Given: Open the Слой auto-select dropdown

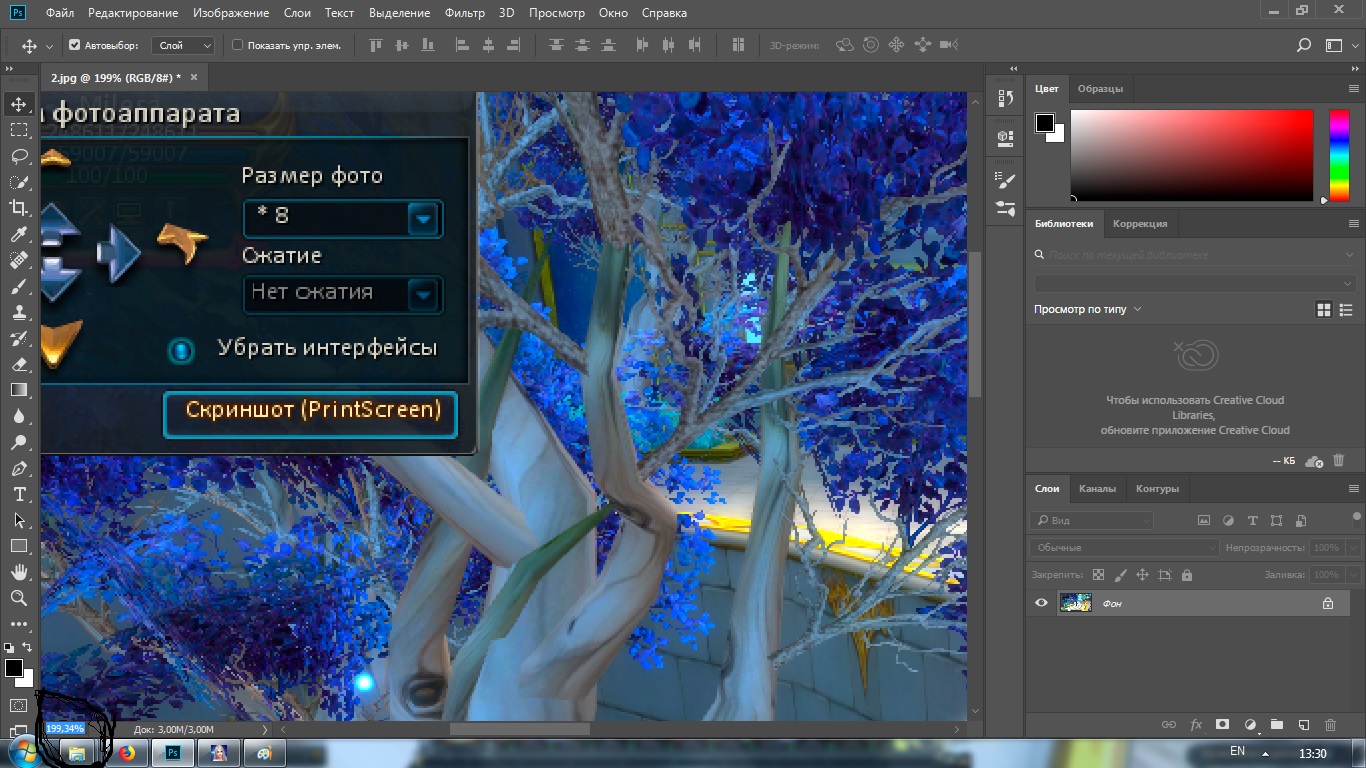Looking at the screenshot, I should click(184, 45).
